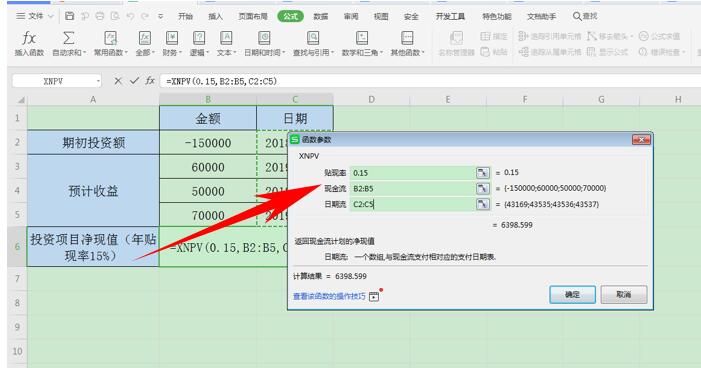Select cell with value -150000

pyautogui.click(x=208, y=143)
